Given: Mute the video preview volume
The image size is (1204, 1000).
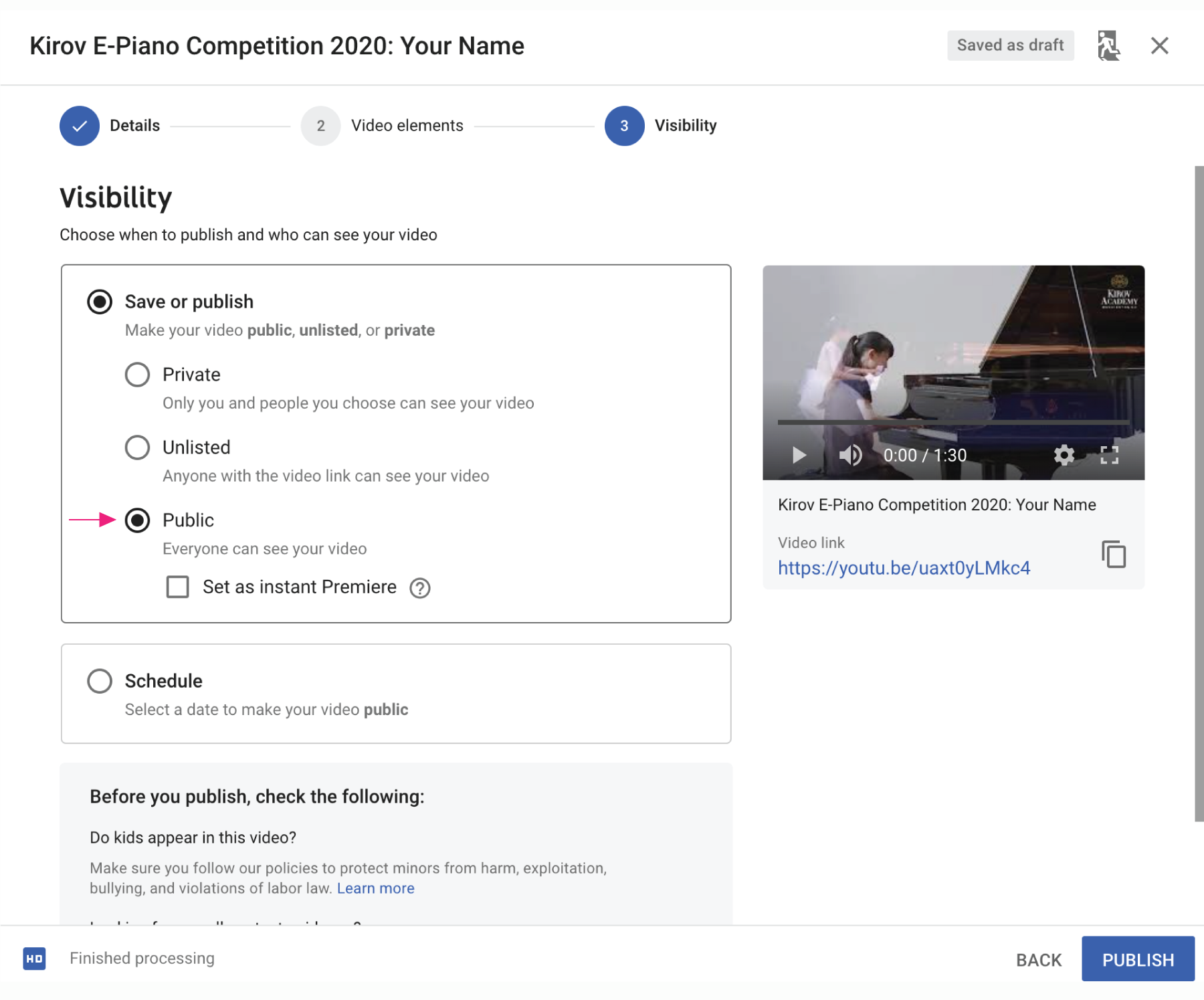Looking at the screenshot, I should 850,456.
